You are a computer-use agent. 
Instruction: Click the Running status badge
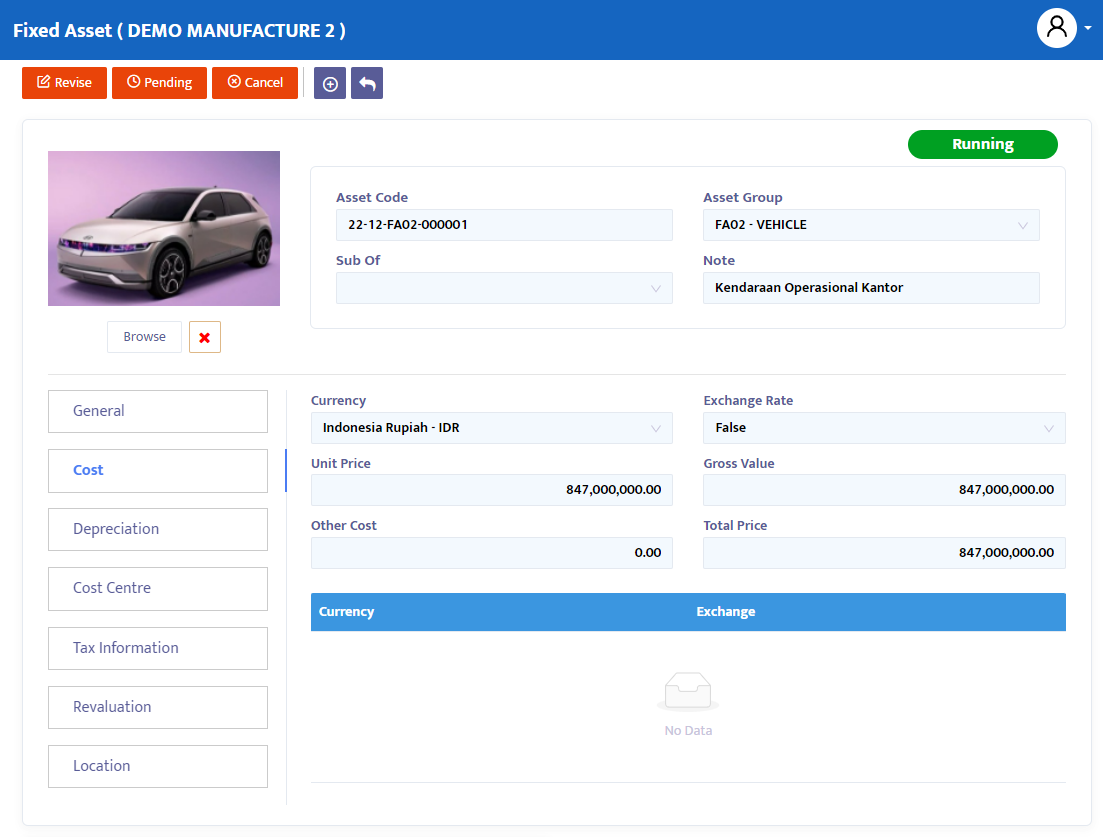[x=983, y=144]
